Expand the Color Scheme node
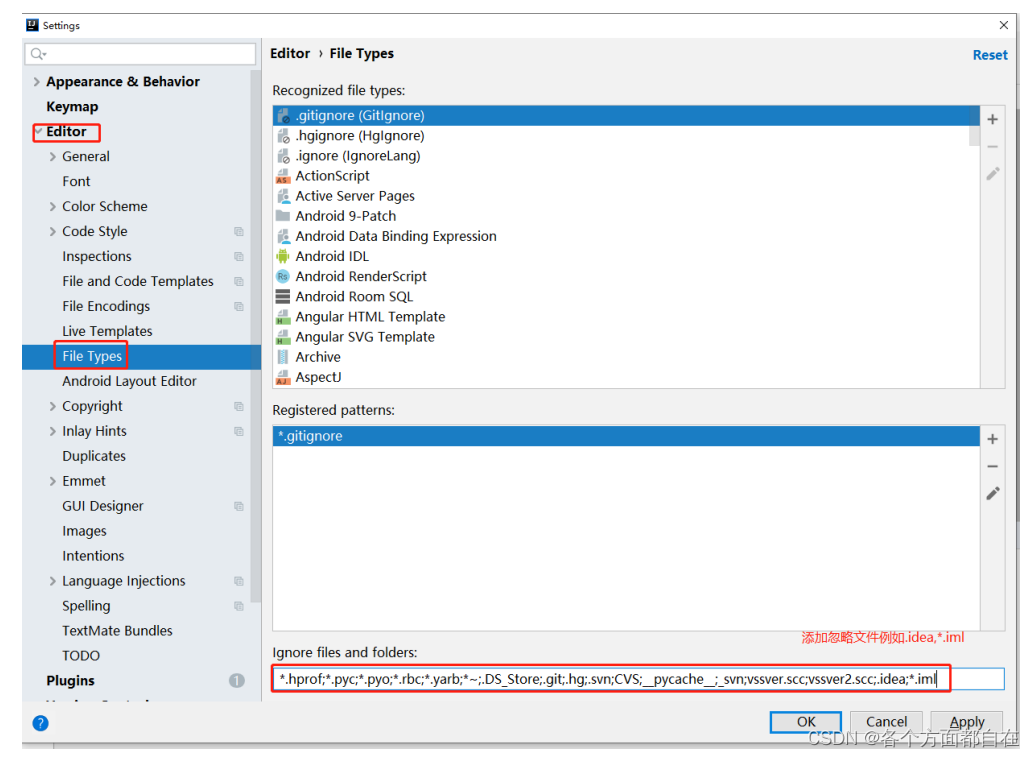The width and height of the screenshot is (1035, 757). point(53,207)
